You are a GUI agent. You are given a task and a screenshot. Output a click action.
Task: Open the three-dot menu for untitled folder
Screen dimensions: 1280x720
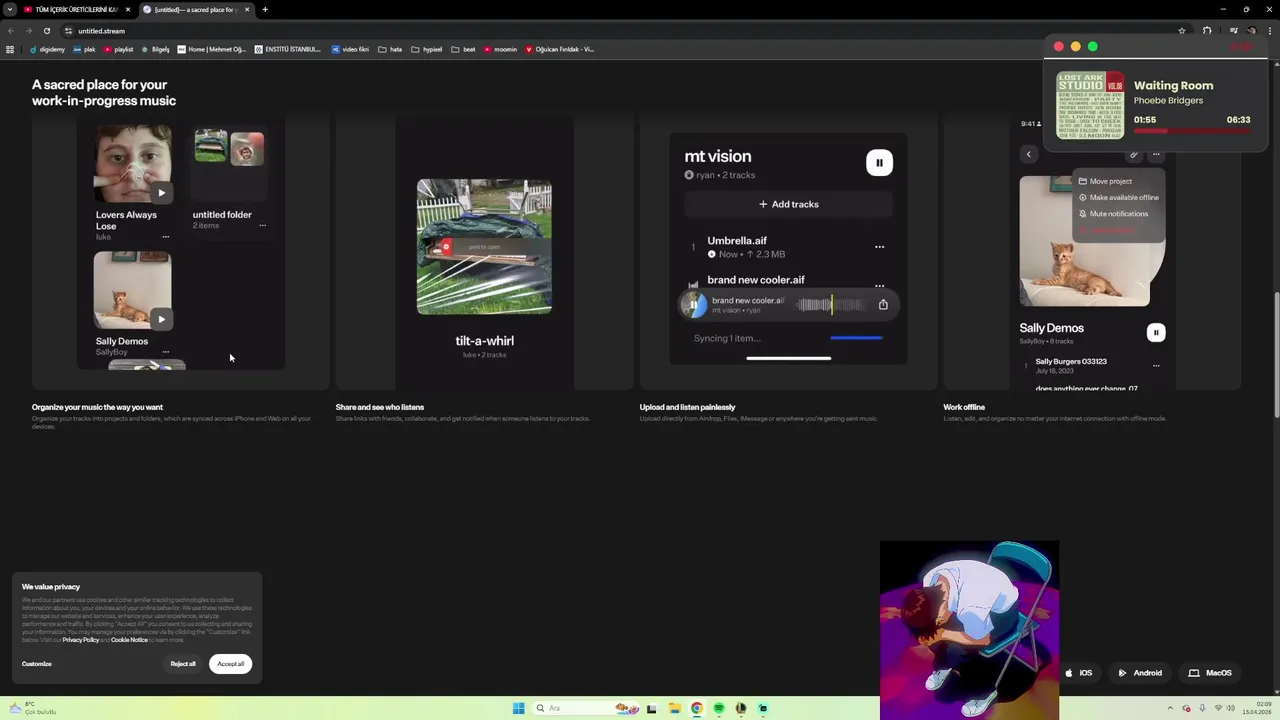(262, 226)
